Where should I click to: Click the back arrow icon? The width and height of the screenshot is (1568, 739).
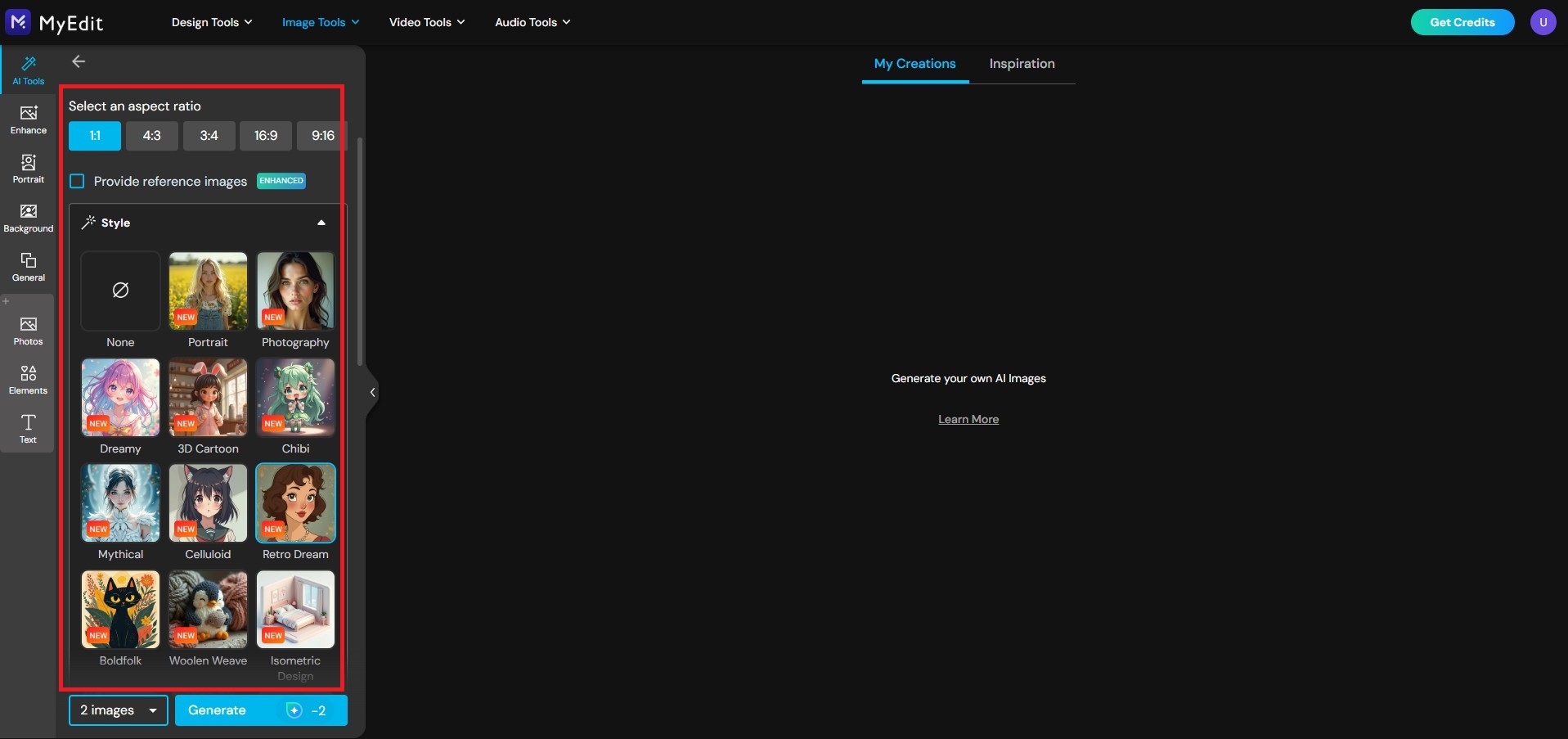click(x=79, y=61)
